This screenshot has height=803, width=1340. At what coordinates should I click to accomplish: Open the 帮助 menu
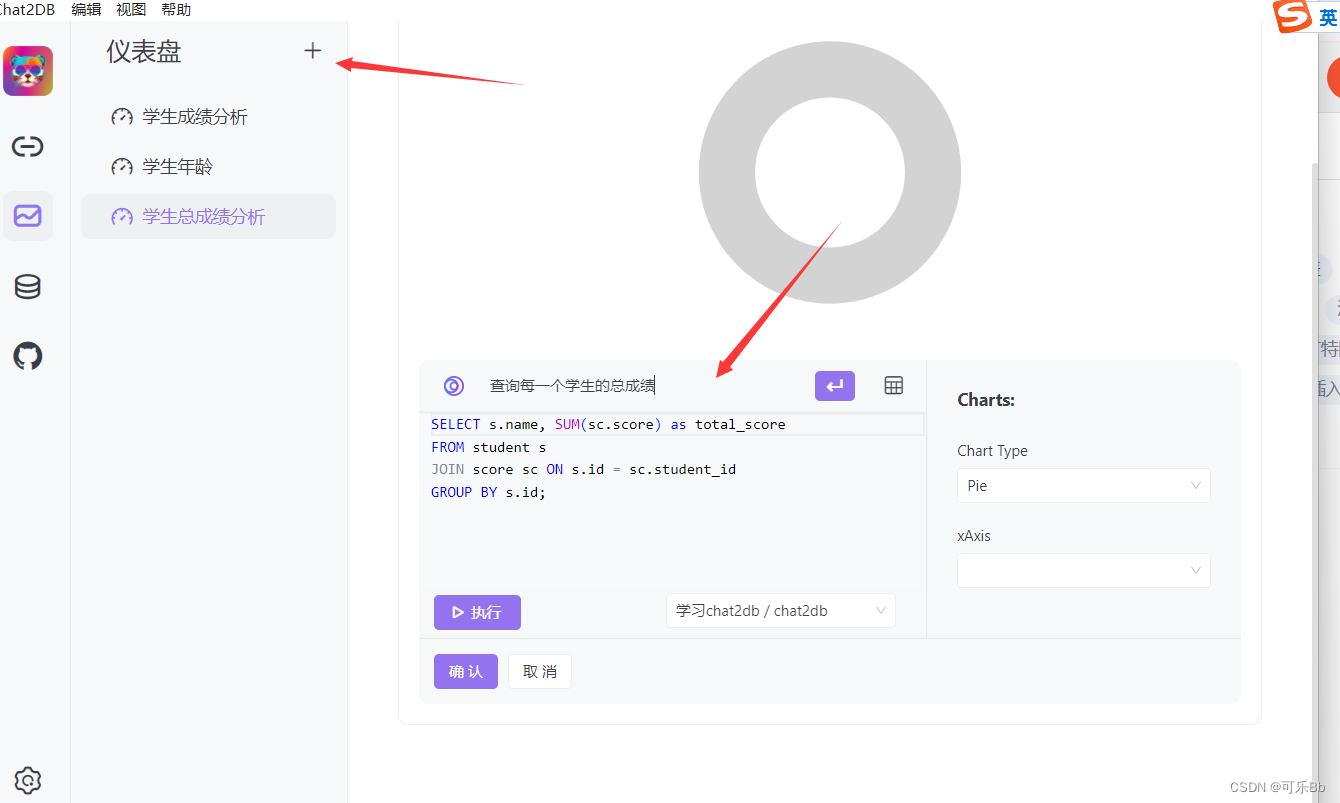click(x=176, y=9)
